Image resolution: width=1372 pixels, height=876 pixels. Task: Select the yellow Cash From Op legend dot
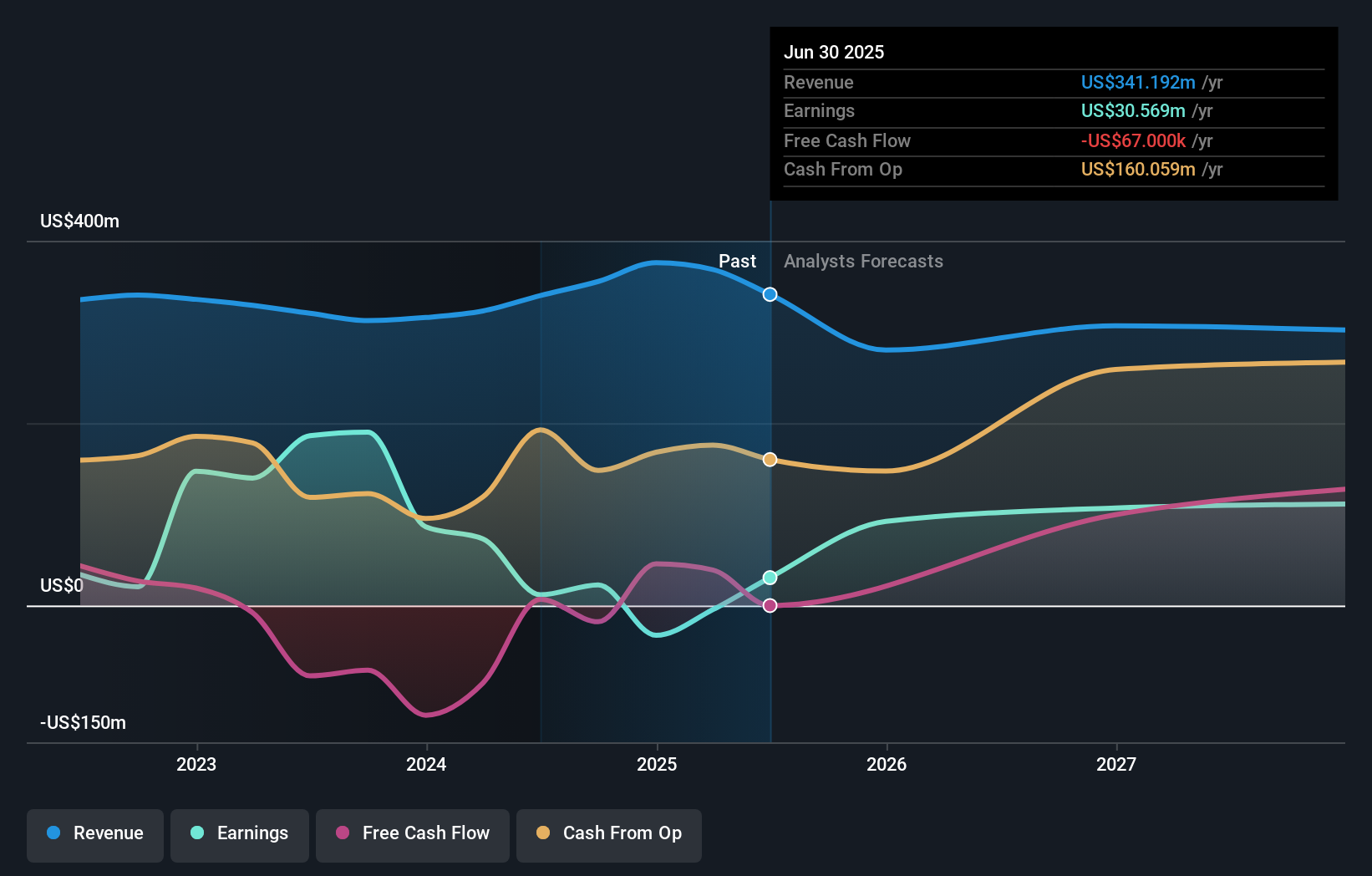(541, 833)
